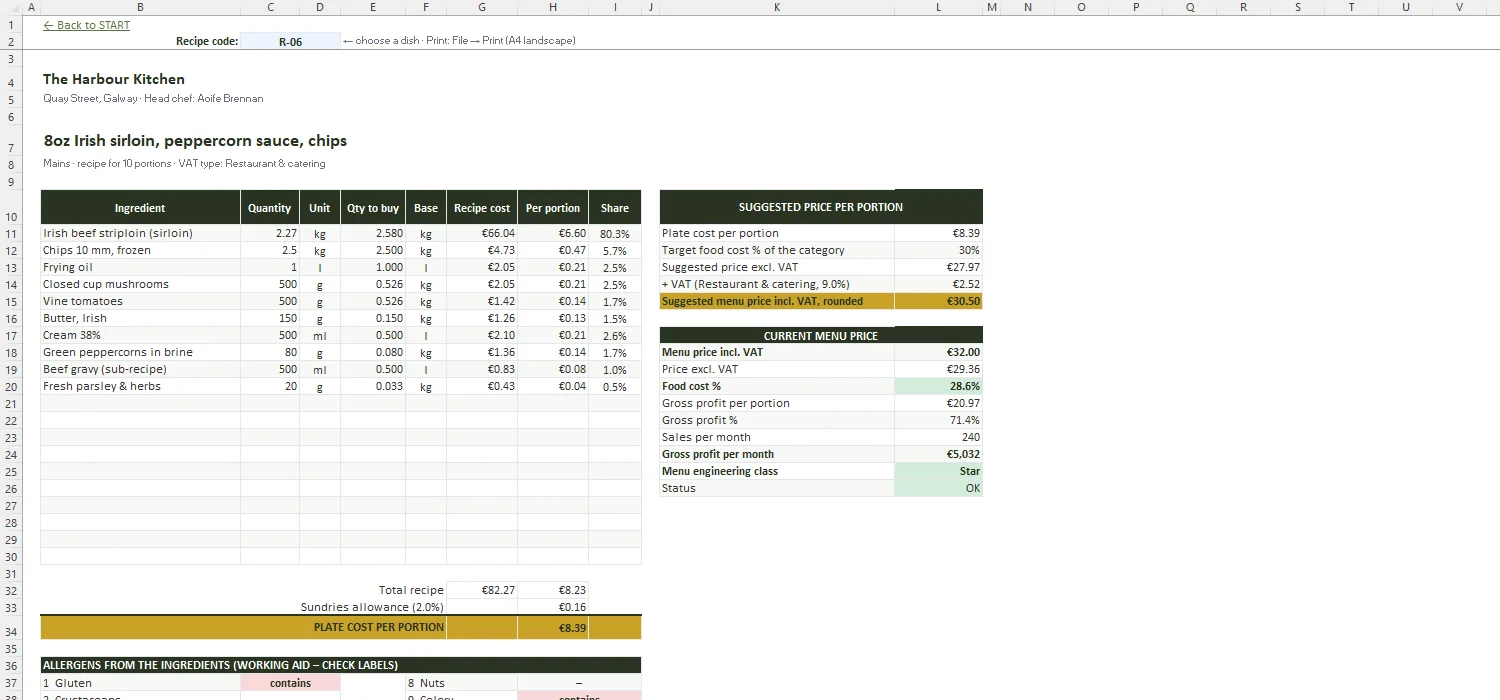
Task: Click the pink contains cell for Gluten
Action: pos(290,683)
